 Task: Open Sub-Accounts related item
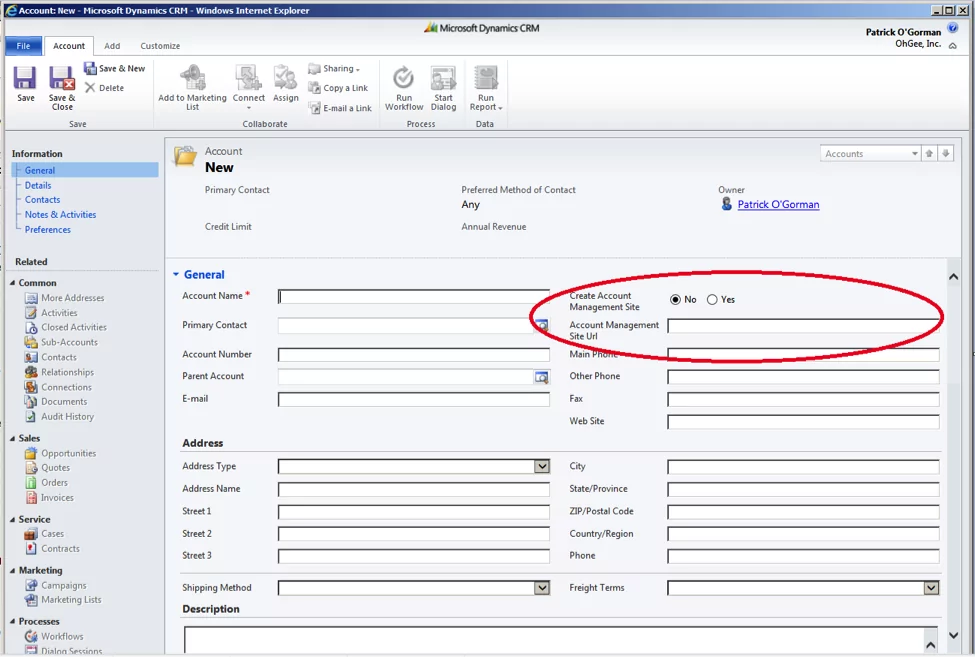pos(62,342)
